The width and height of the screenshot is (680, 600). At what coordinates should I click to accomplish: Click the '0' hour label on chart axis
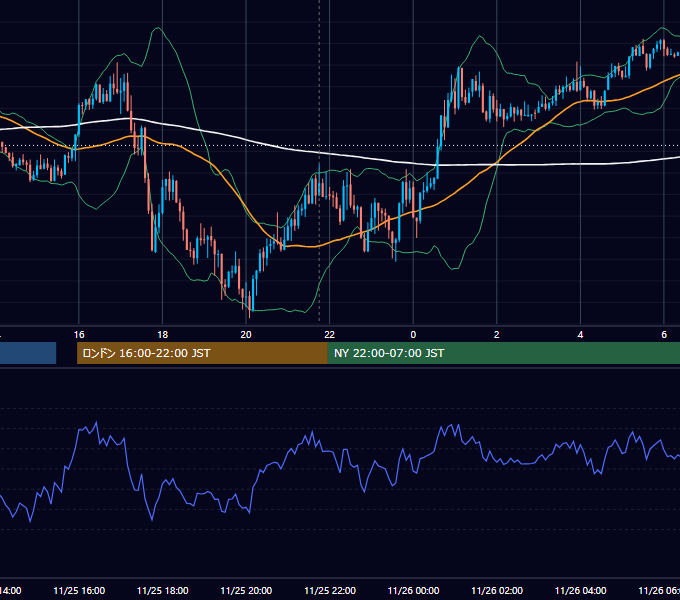413,335
